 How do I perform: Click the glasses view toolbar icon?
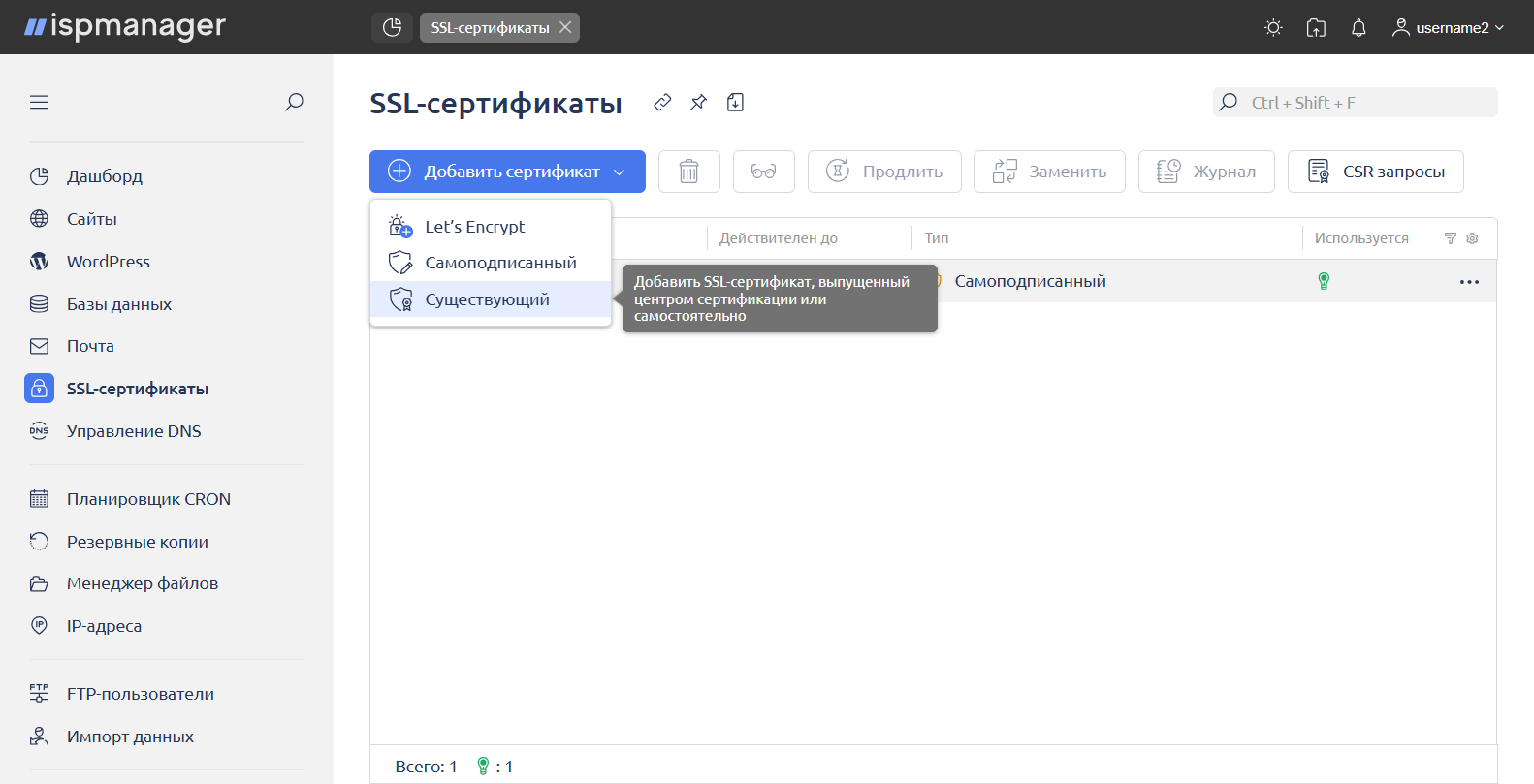(763, 172)
